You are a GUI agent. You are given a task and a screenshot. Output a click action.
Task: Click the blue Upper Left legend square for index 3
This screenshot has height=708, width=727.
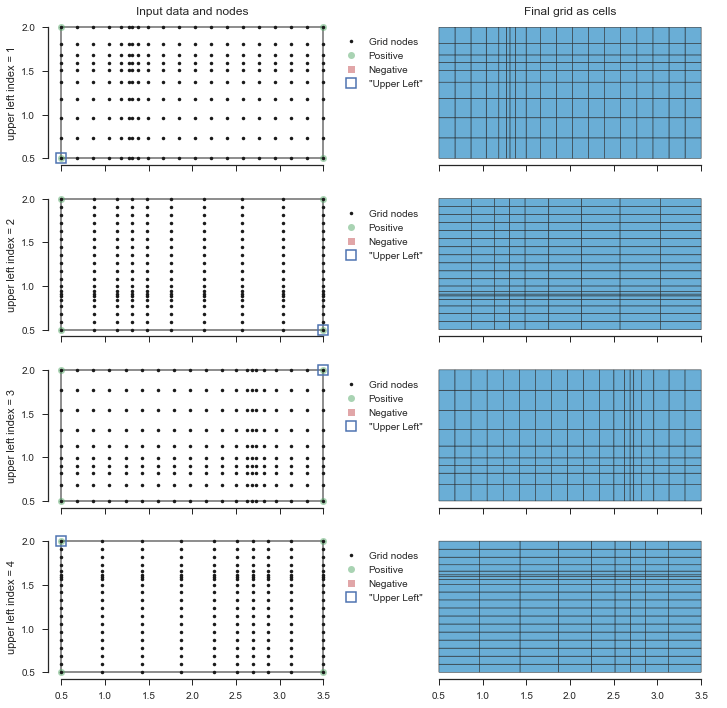(351, 427)
